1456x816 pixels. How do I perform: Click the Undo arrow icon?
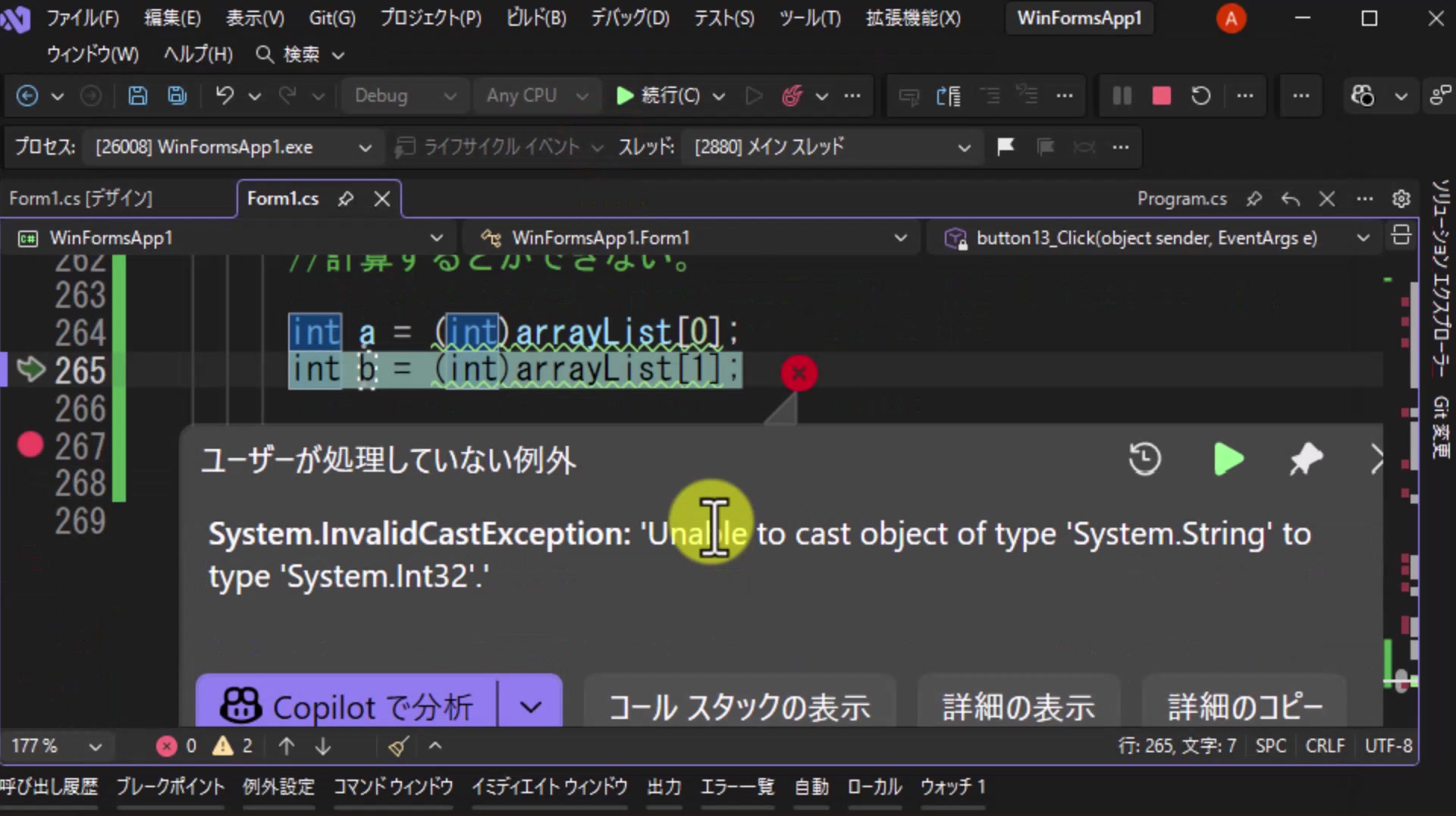click(x=224, y=96)
